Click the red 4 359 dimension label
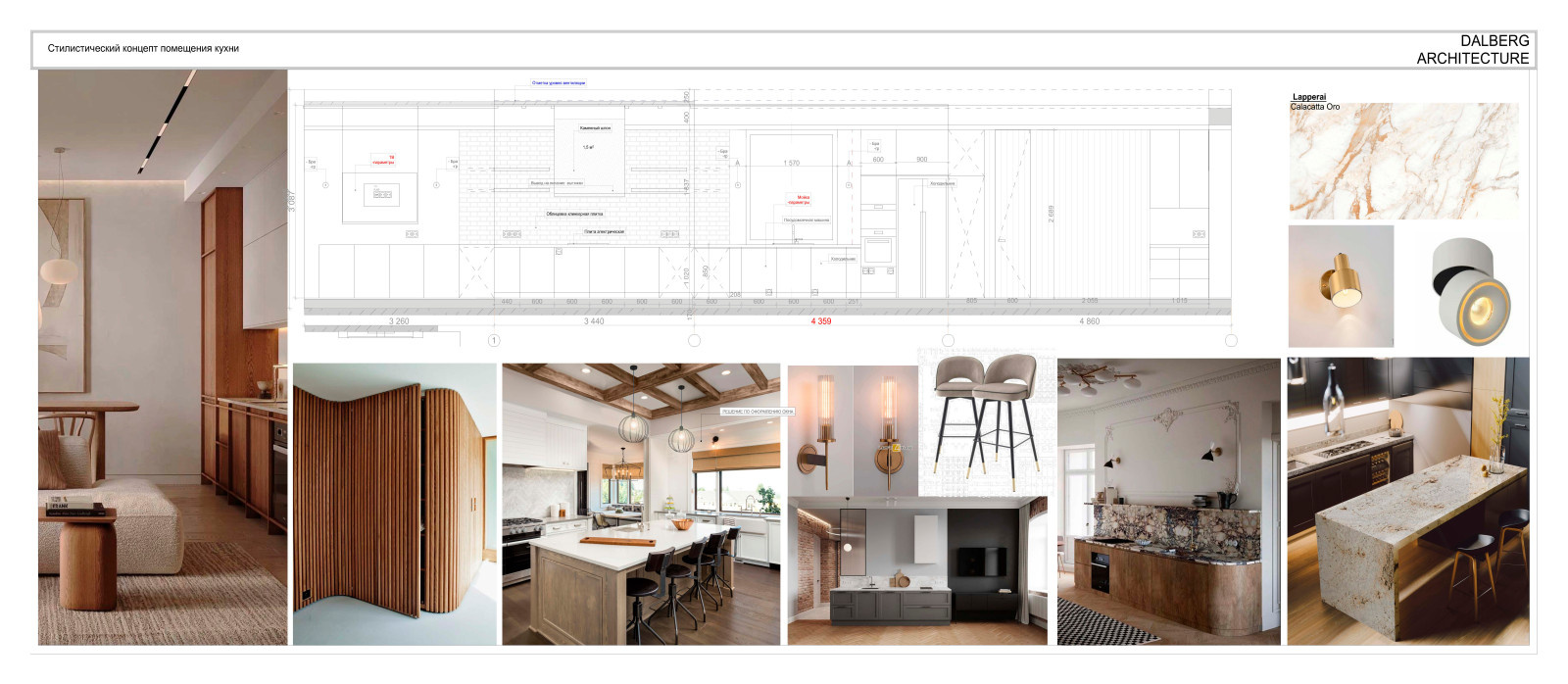 pyautogui.click(x=820, y=321)
